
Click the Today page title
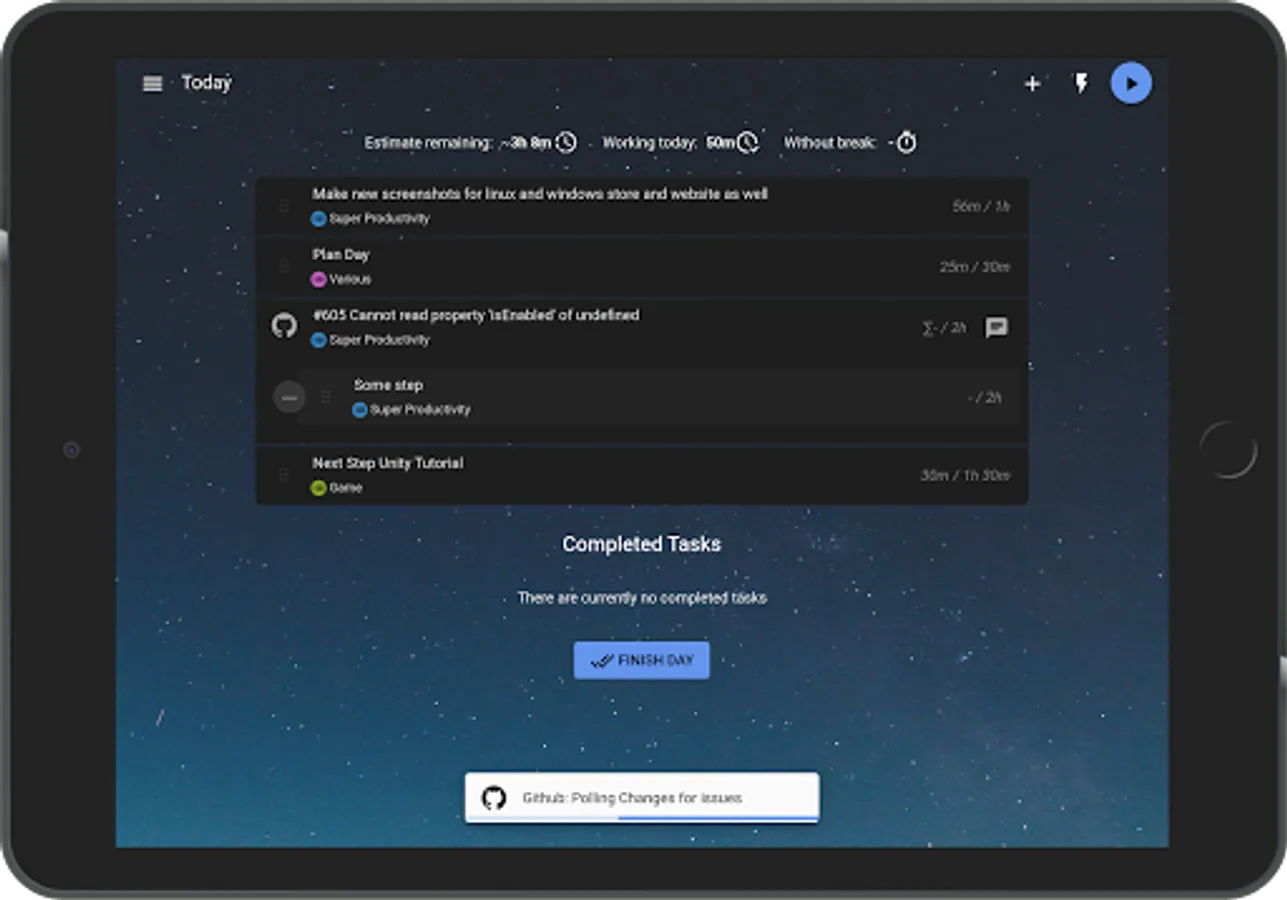[206, 83]
